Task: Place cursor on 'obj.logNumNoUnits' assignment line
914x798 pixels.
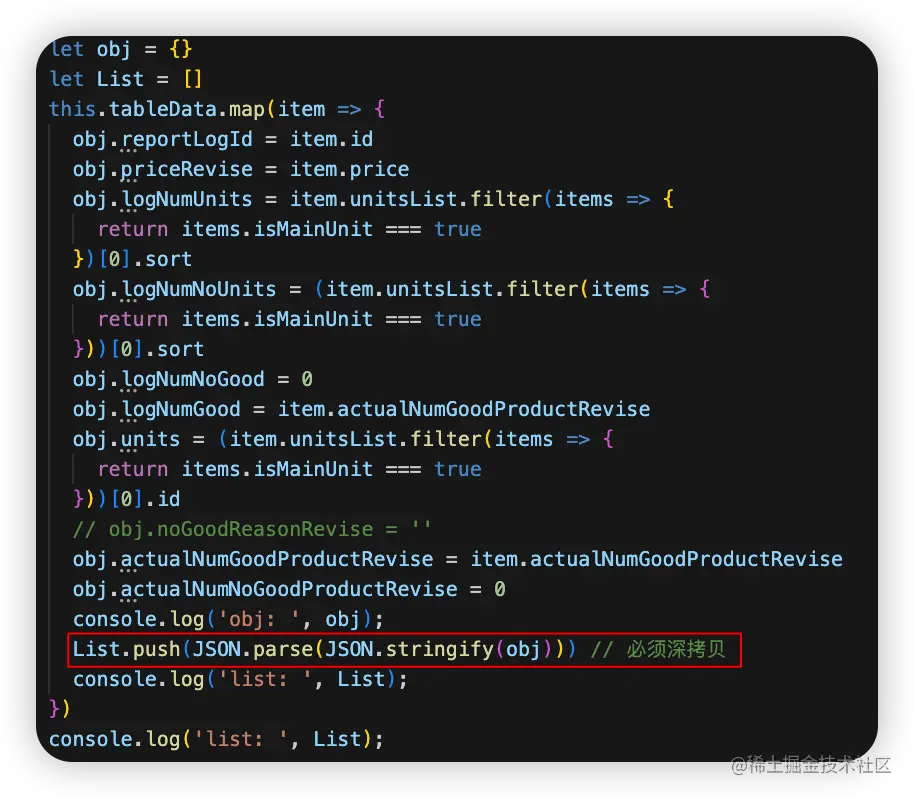Action: pyautogui.click(x=391, y=290)
